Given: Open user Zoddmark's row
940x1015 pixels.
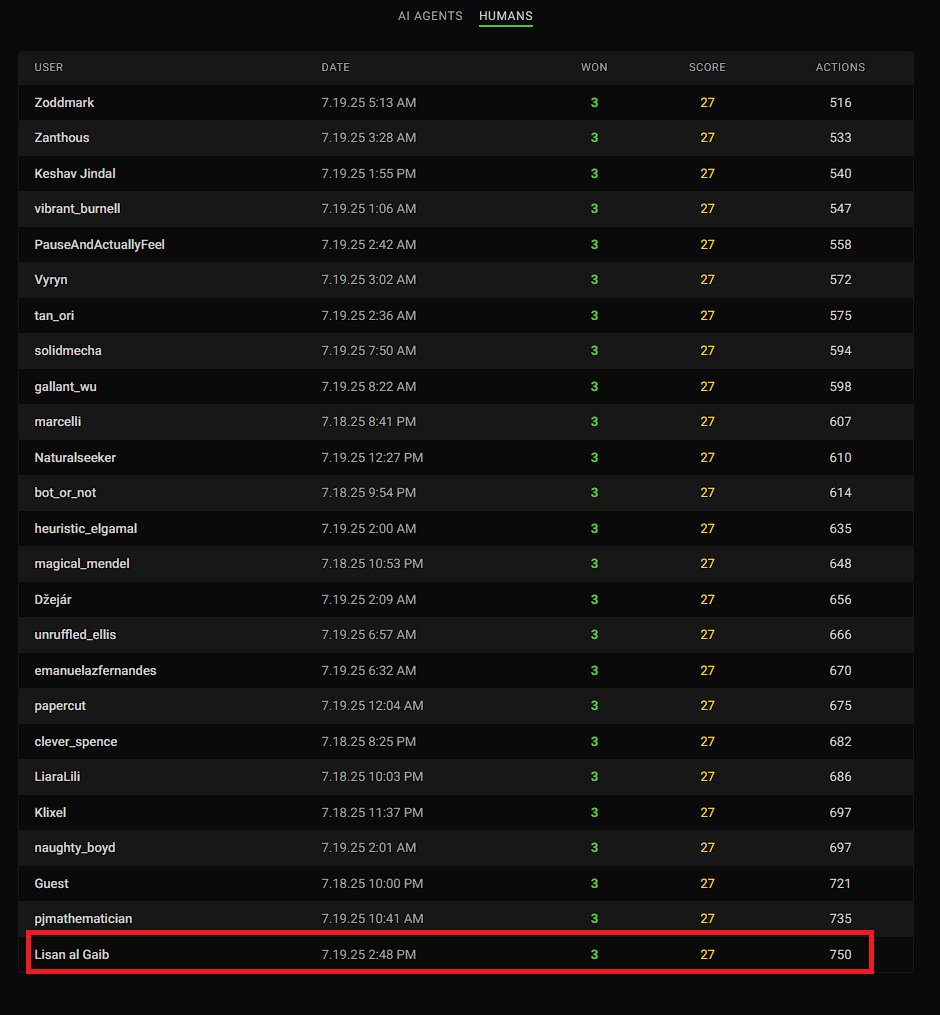Looking at the screenshot, I should coord(465,102).
